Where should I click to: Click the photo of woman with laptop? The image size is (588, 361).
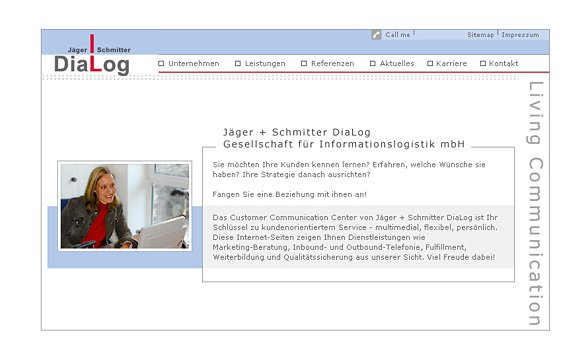tap(125, 206)
